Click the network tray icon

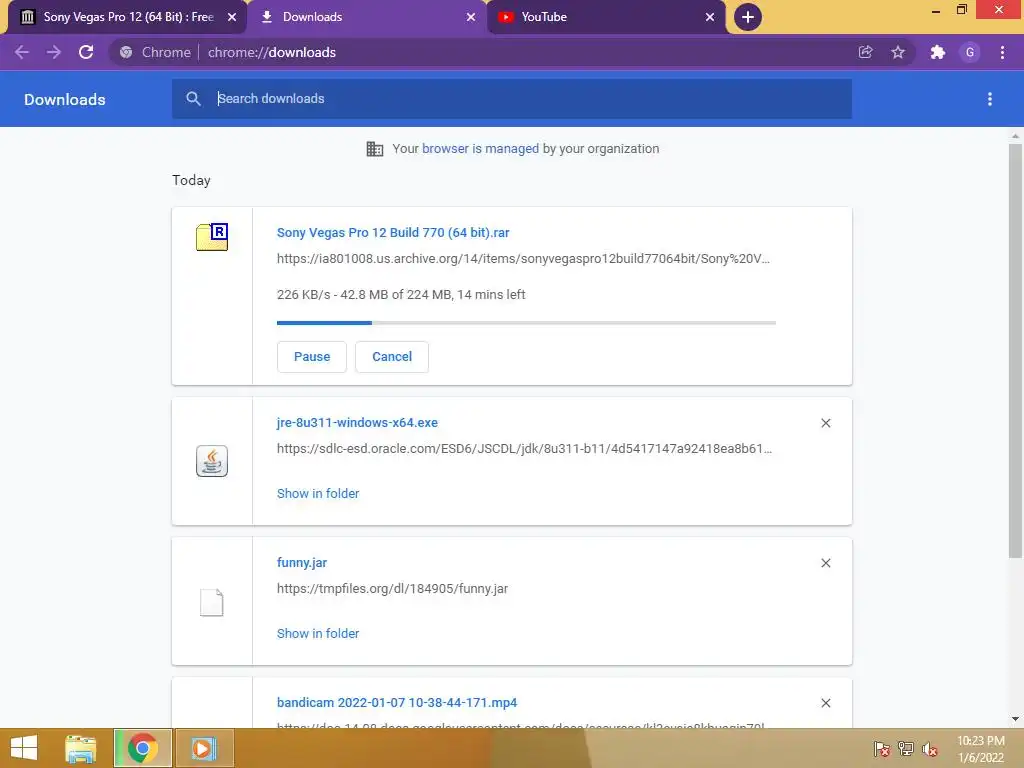(x=906, y=749)
